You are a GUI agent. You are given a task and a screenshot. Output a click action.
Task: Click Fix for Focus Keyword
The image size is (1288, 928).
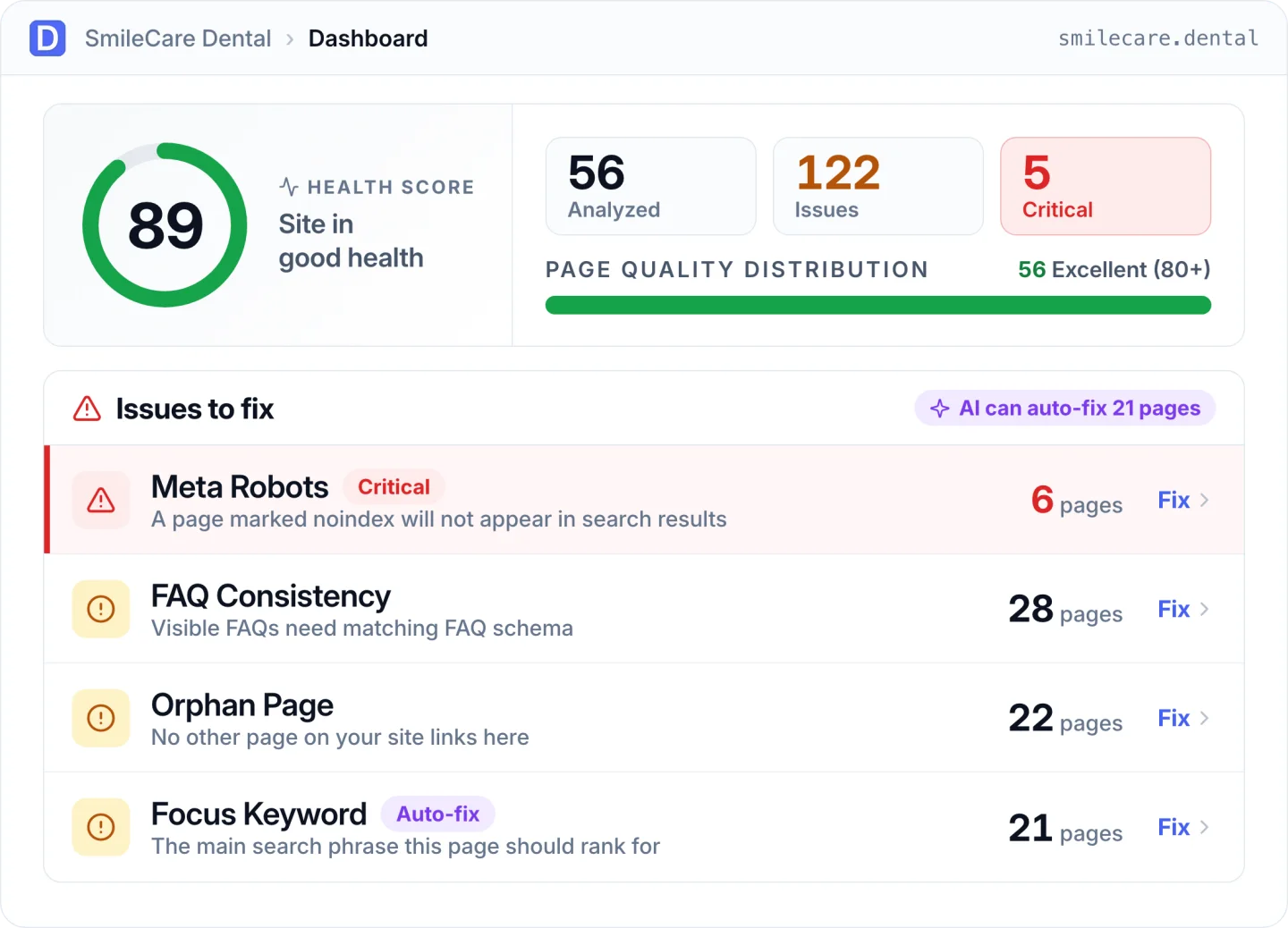[x=1174, y=827]
